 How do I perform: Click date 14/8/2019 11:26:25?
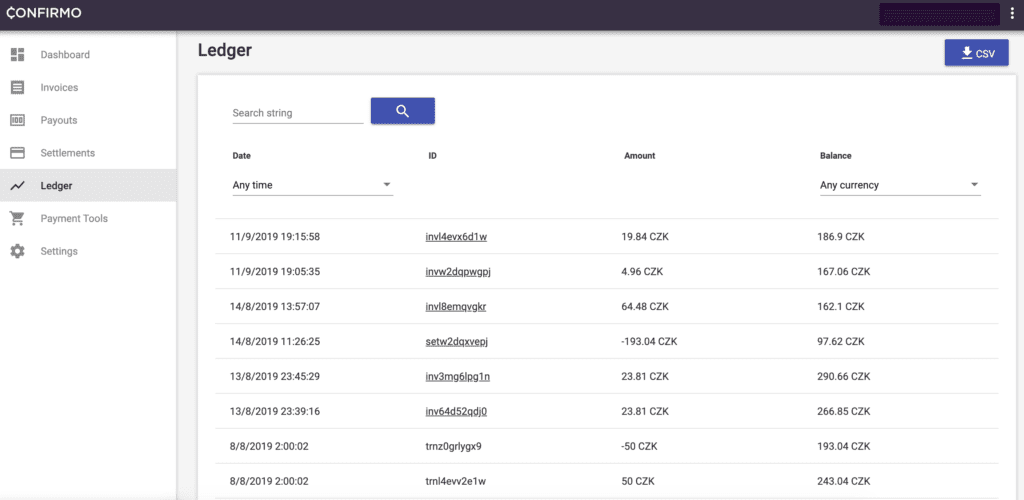275,341
